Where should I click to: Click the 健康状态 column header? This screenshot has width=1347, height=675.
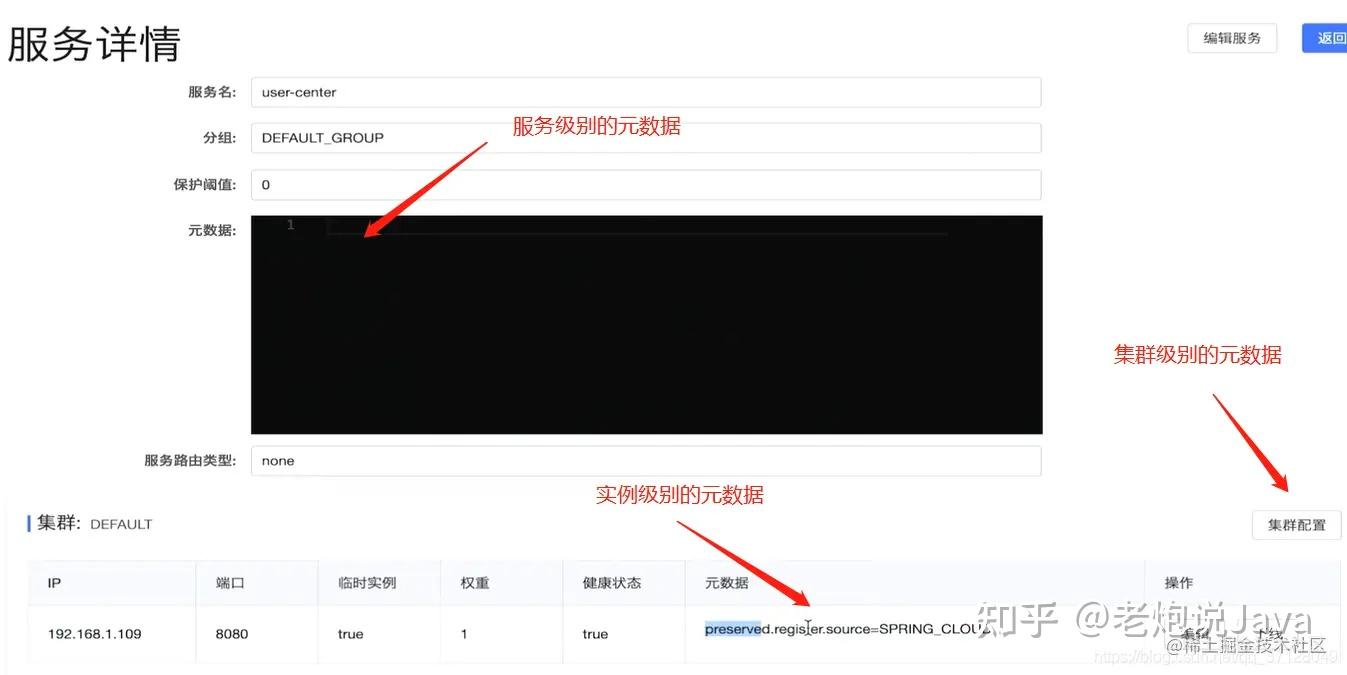click(611, 583)
